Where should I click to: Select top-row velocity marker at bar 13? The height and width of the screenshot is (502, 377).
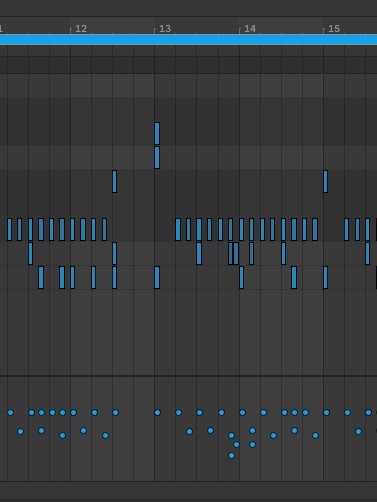pos(157,412)
